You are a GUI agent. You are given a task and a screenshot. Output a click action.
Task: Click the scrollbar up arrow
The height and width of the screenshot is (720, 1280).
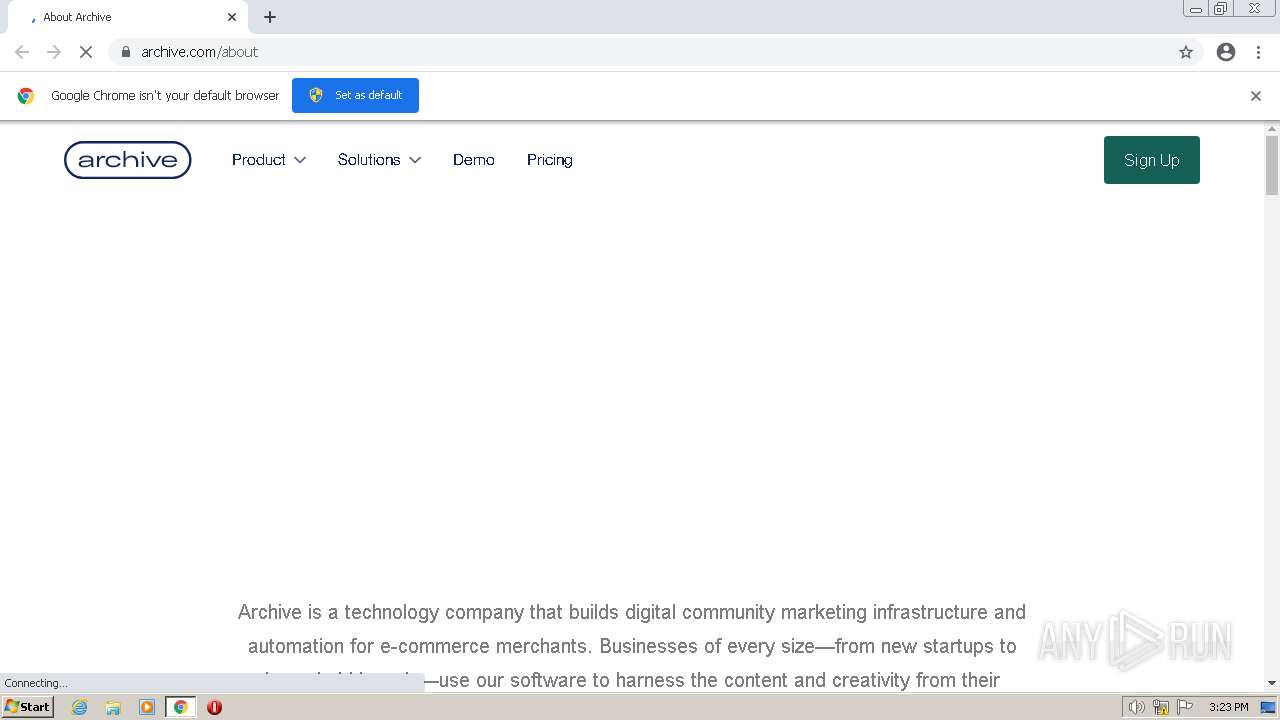pyautogui.click(x=1272, y=129)
